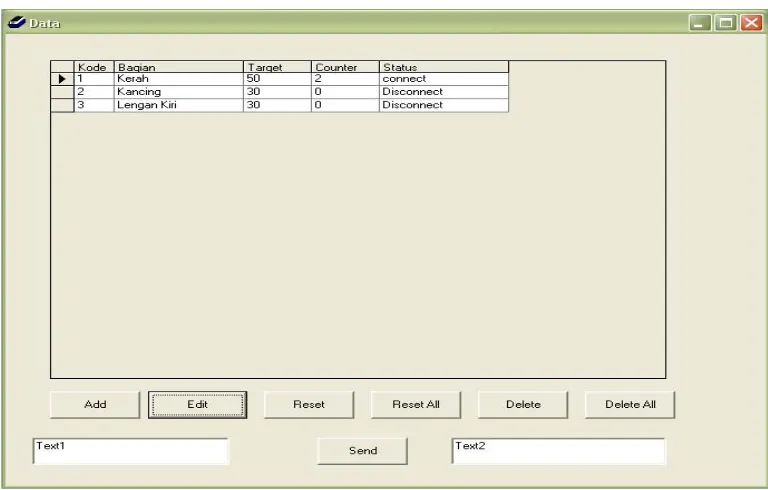This screenshot has width=768, height=490.
Task: Click the Bagian column header
Action: click(179, 67)
